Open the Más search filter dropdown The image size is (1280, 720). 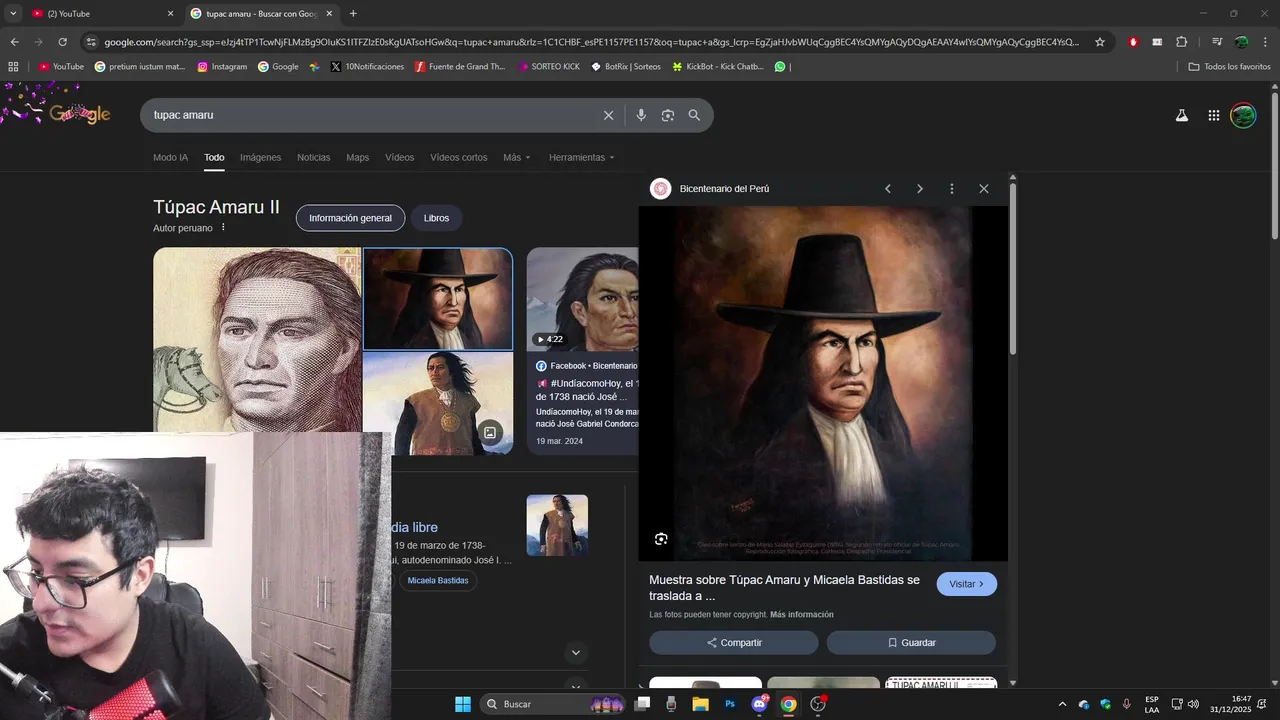pyautogui.click(x=517, y=158)
